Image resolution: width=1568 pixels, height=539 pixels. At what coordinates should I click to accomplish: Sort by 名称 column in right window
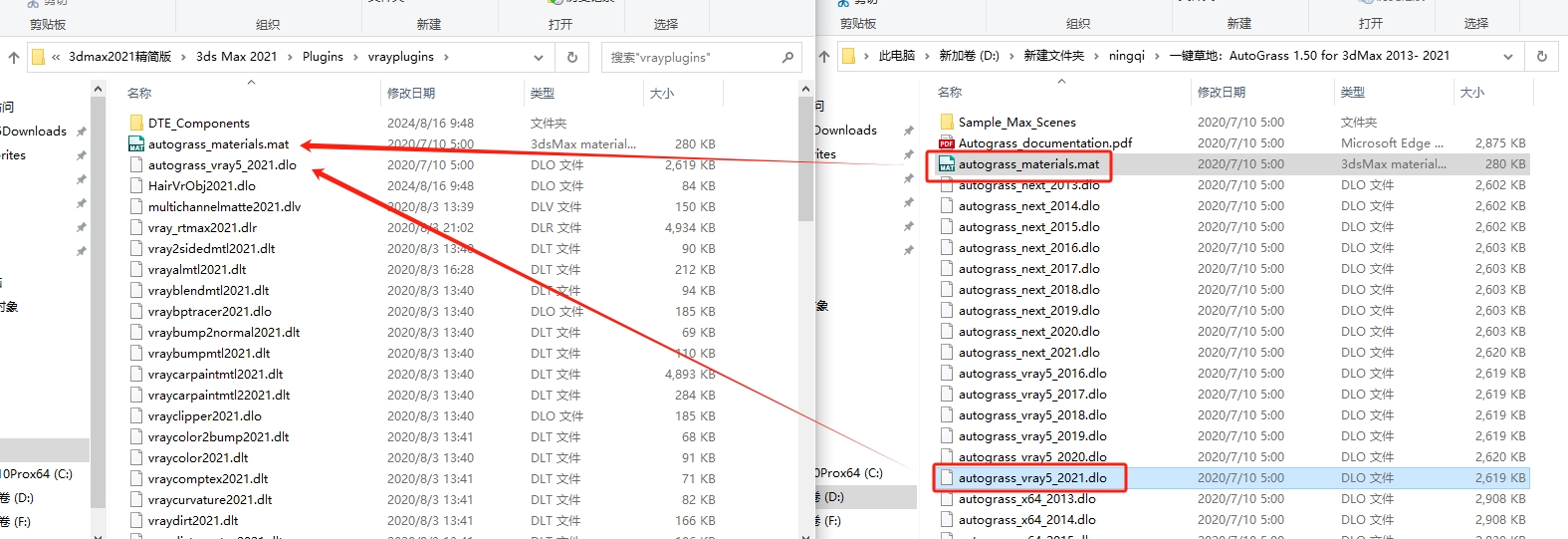tap(950, 92)
